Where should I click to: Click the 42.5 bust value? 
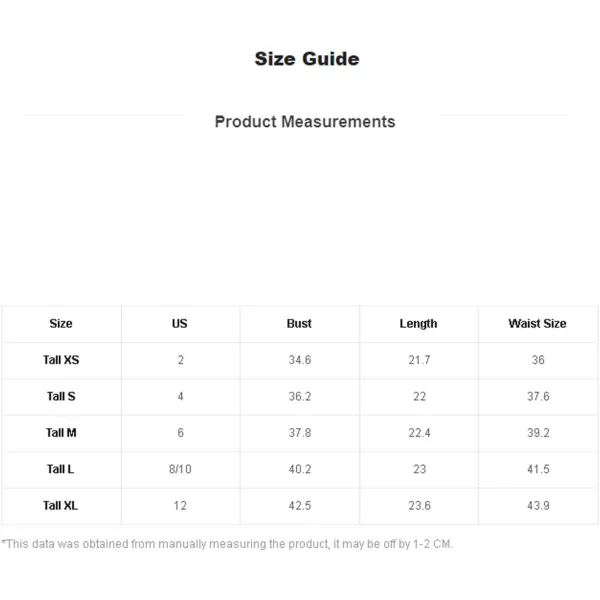[300, 506]
